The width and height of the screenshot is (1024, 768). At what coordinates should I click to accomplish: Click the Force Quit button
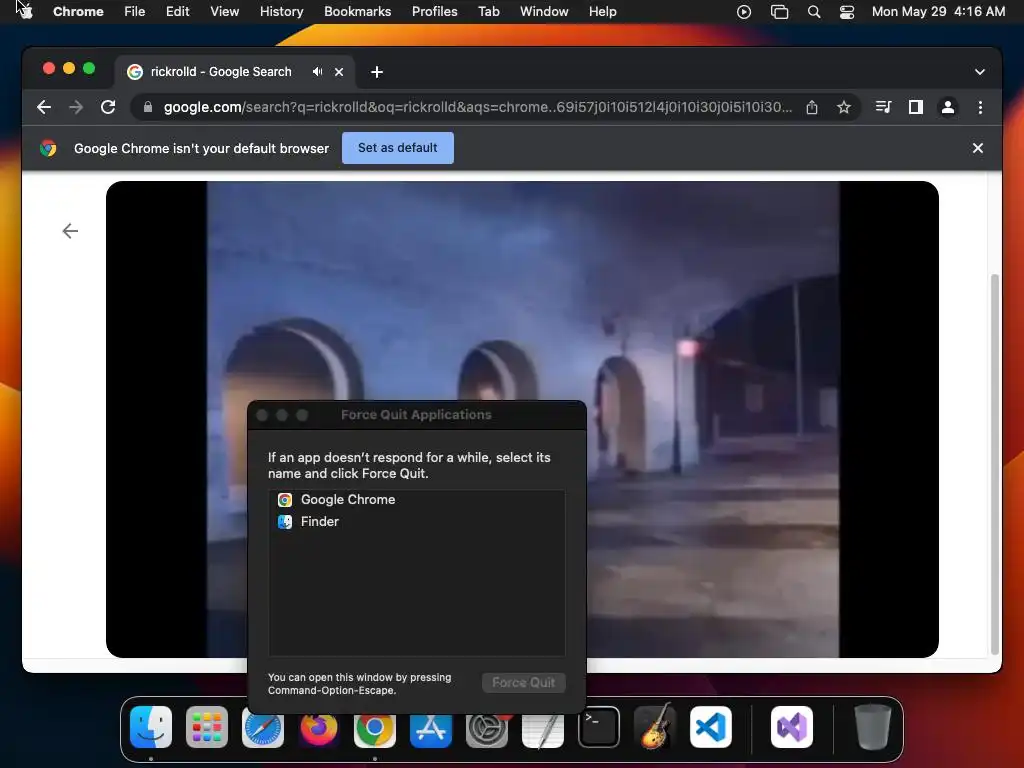tap(524, 682)
